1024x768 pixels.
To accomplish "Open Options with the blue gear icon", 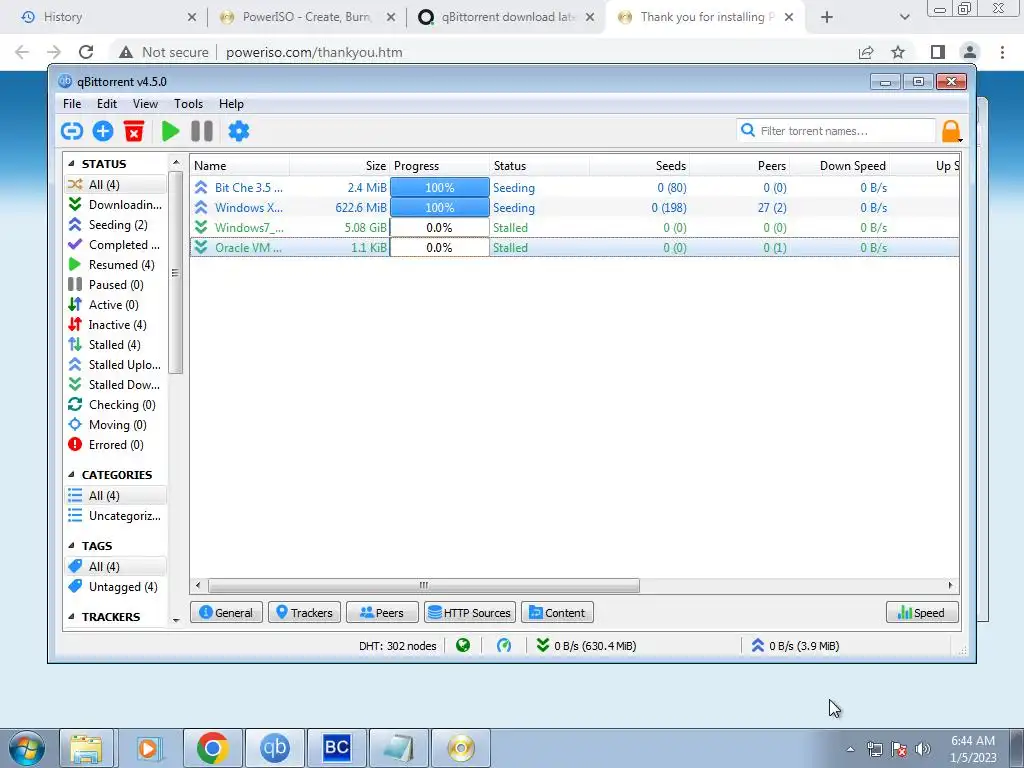I will tap(238, 131).
